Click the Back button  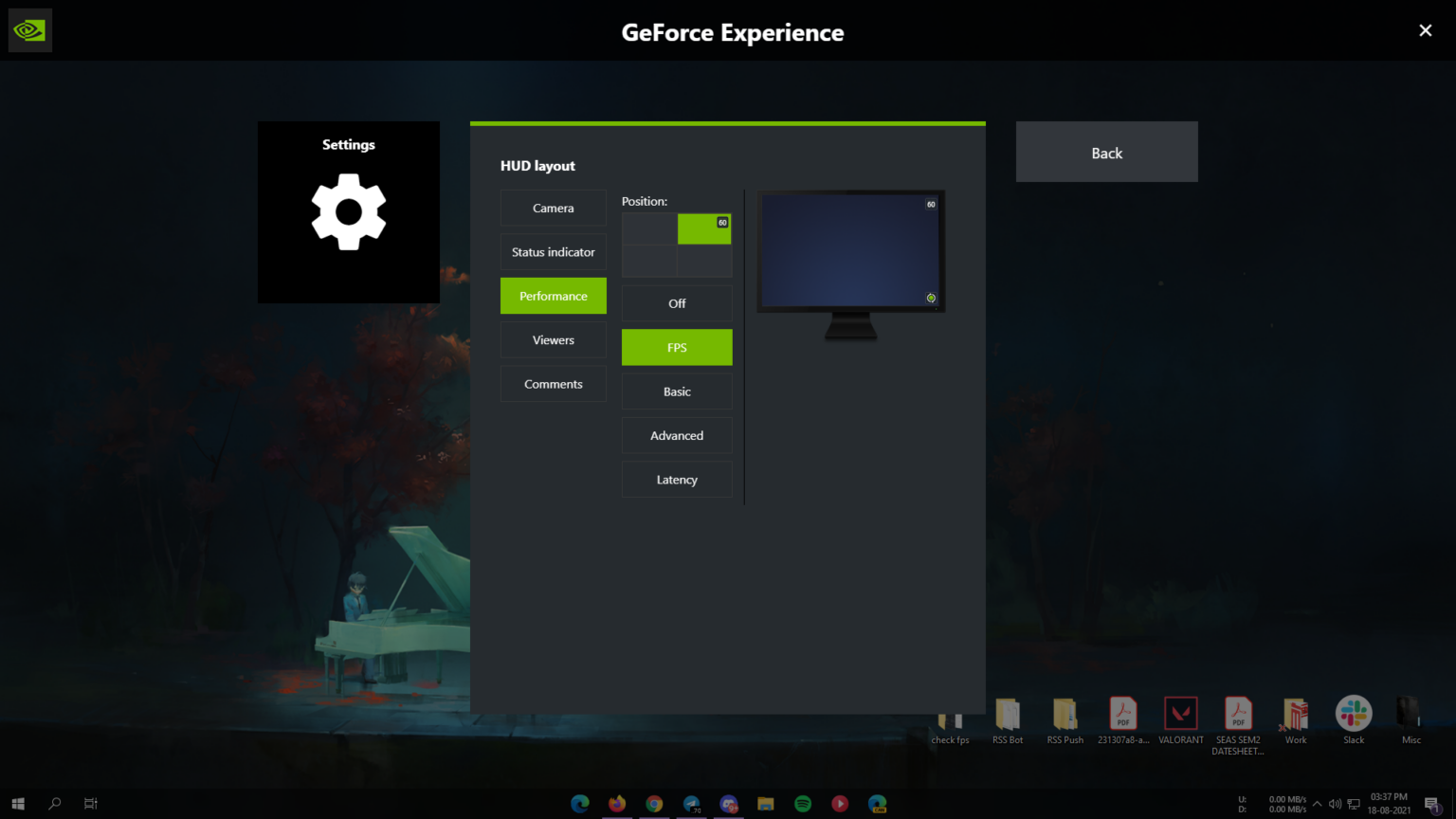click(x=1106, y=152)
